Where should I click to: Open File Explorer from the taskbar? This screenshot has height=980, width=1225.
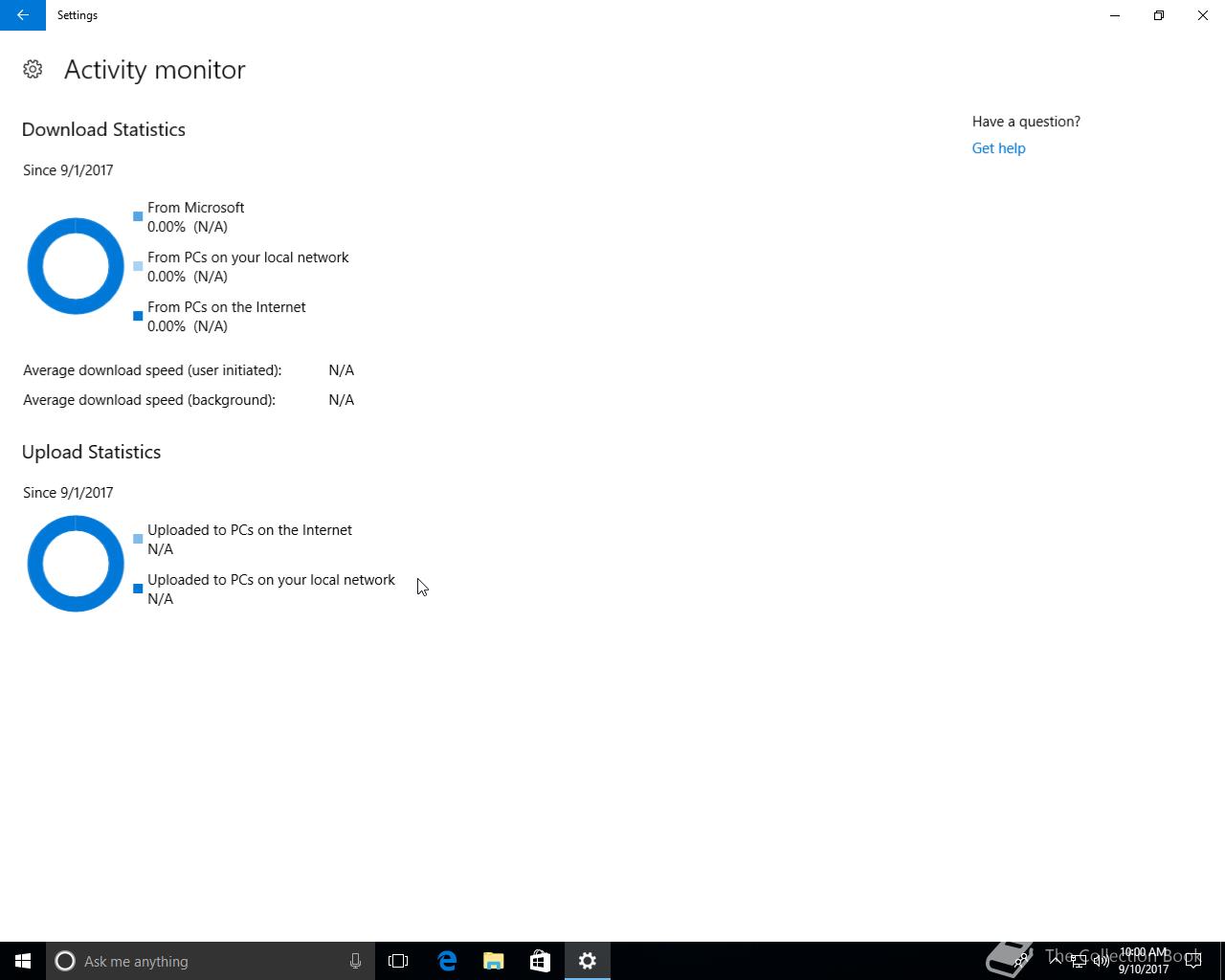[494, 961]
